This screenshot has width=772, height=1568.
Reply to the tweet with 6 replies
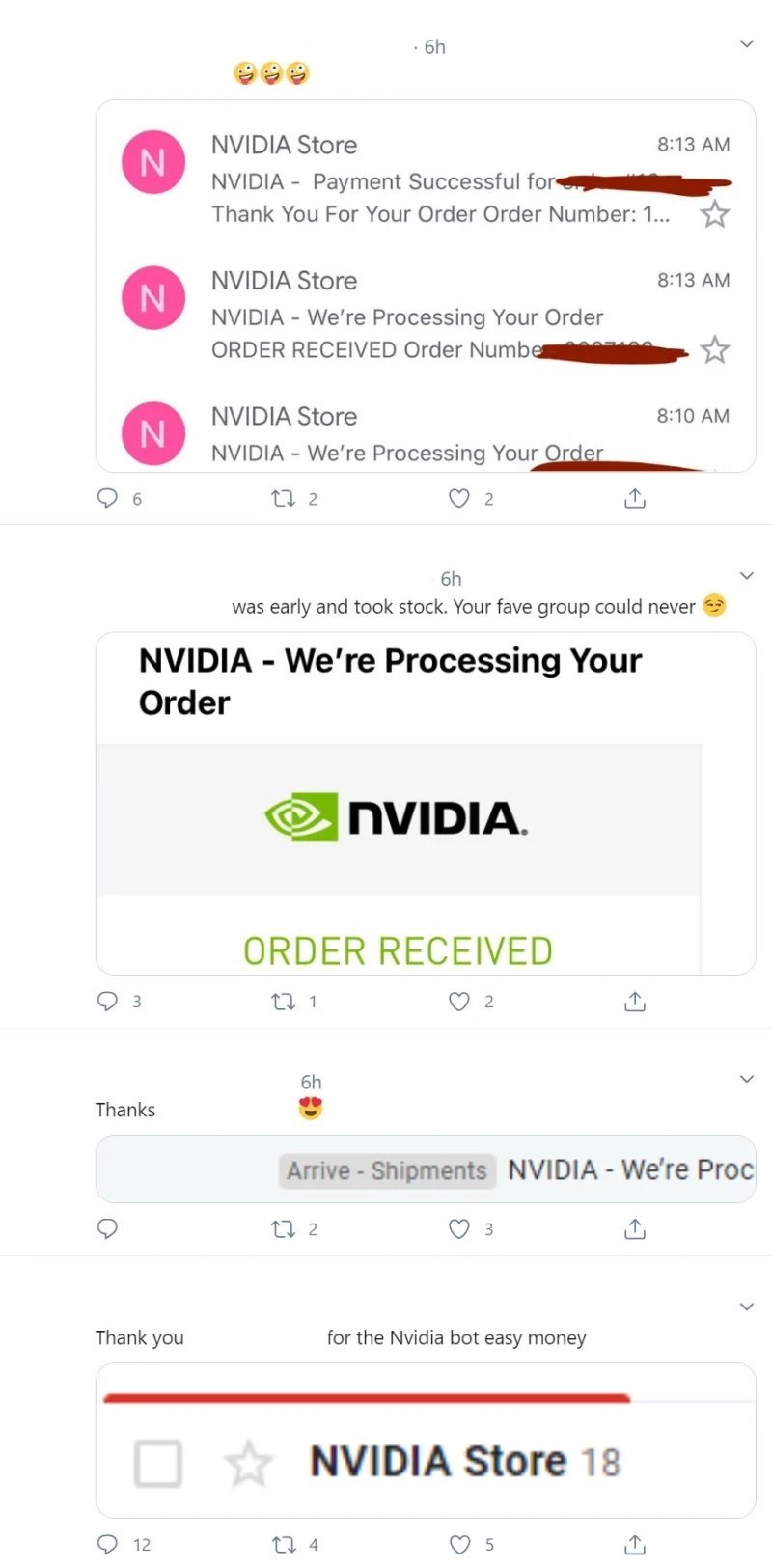[x=107, y=498]
